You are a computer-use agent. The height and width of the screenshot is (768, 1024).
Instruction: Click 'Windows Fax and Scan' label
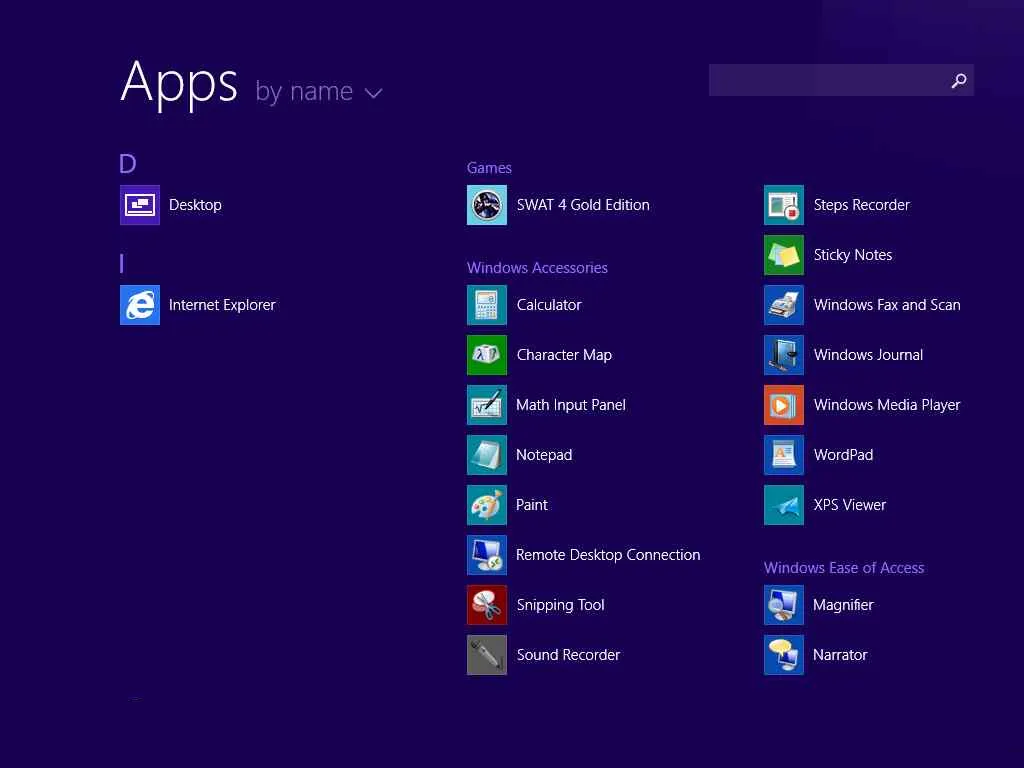(x=887, y=305)
